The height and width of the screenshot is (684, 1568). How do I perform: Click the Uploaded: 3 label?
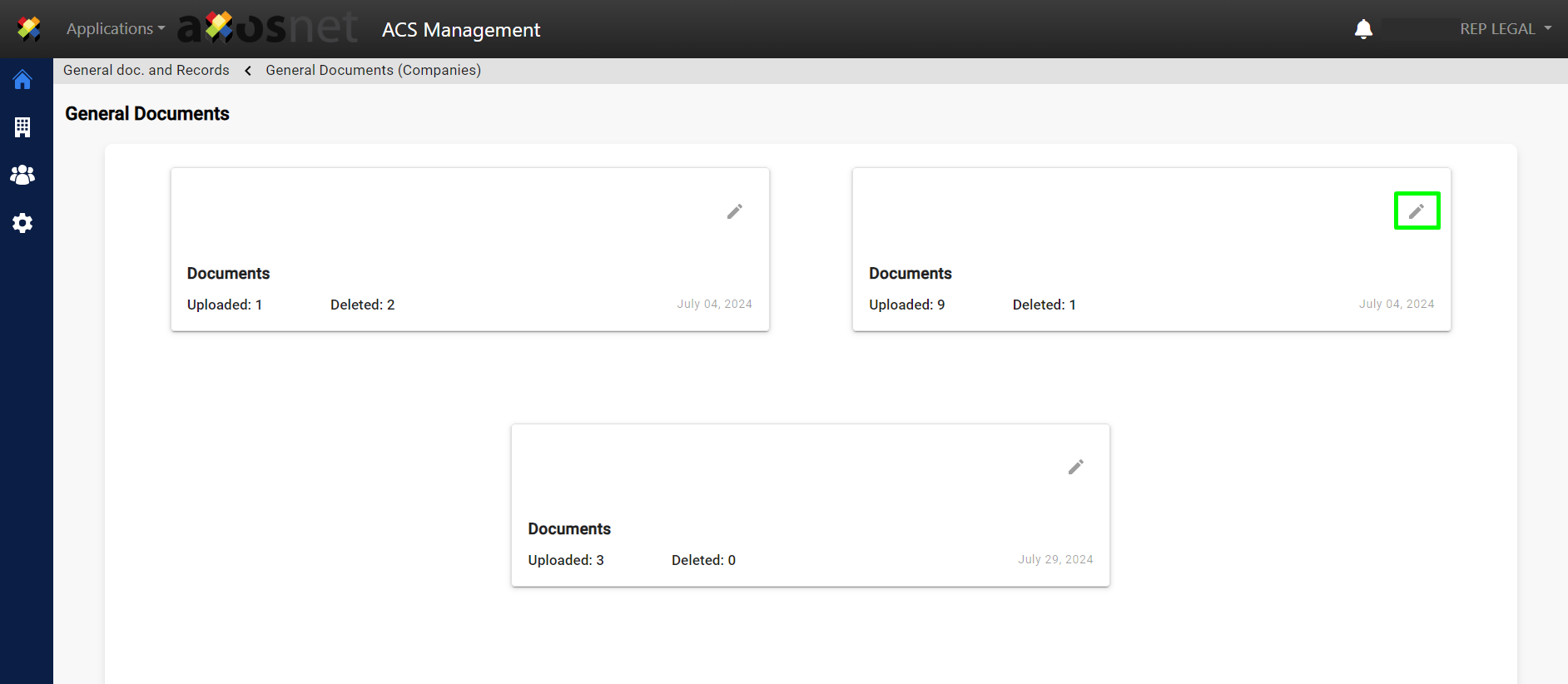(565, 560)
